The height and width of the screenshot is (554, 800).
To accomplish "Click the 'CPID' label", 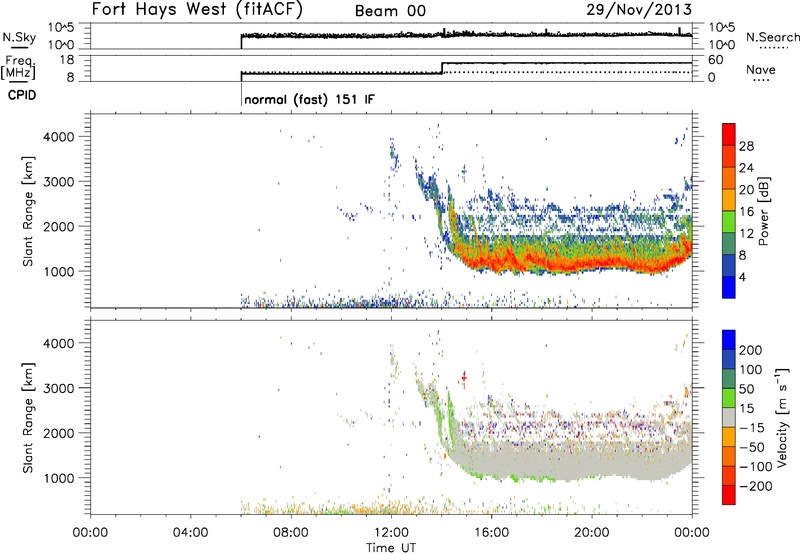I will (22, 95).
